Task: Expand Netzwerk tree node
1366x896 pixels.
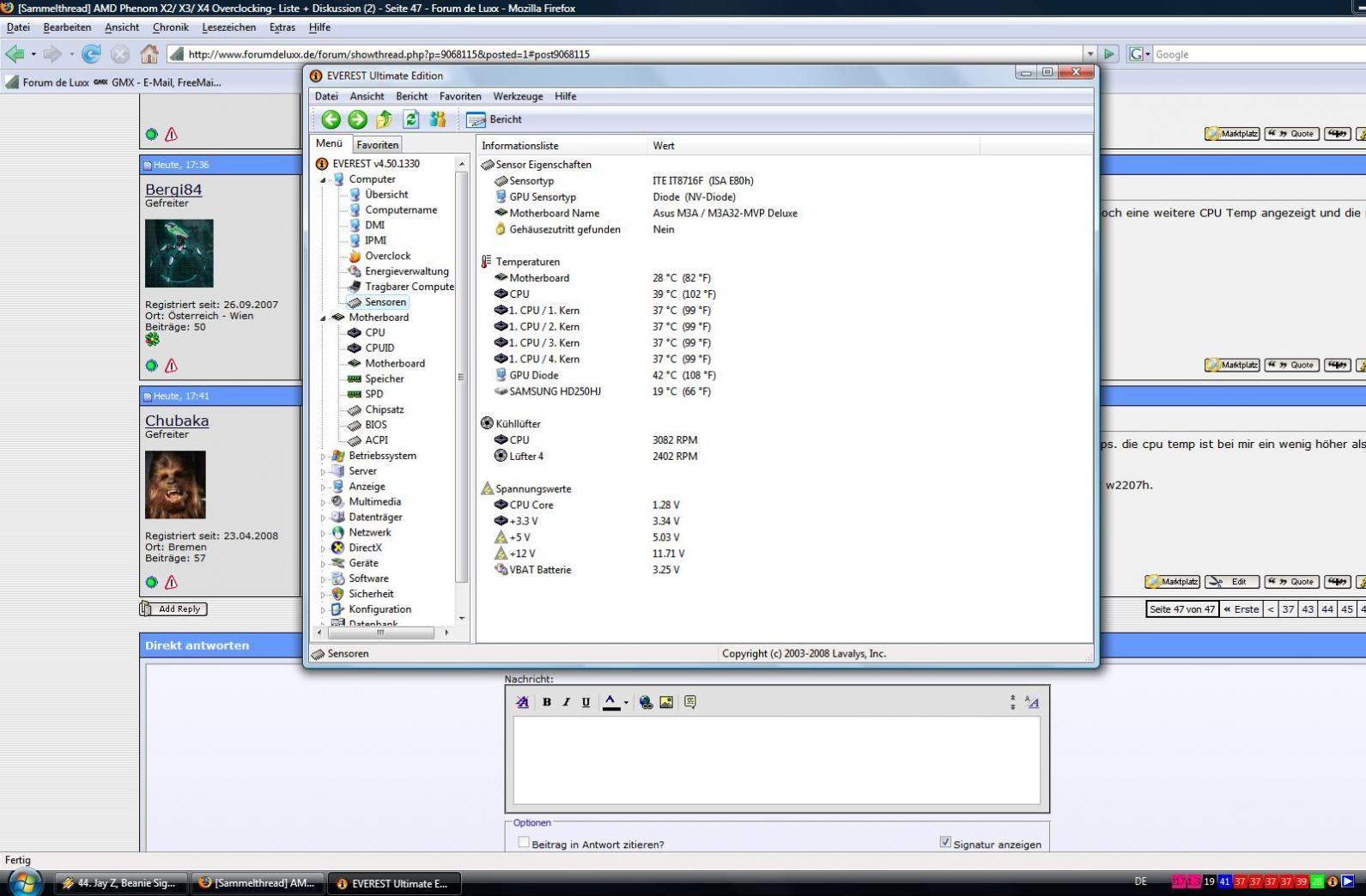Action: 324,534
